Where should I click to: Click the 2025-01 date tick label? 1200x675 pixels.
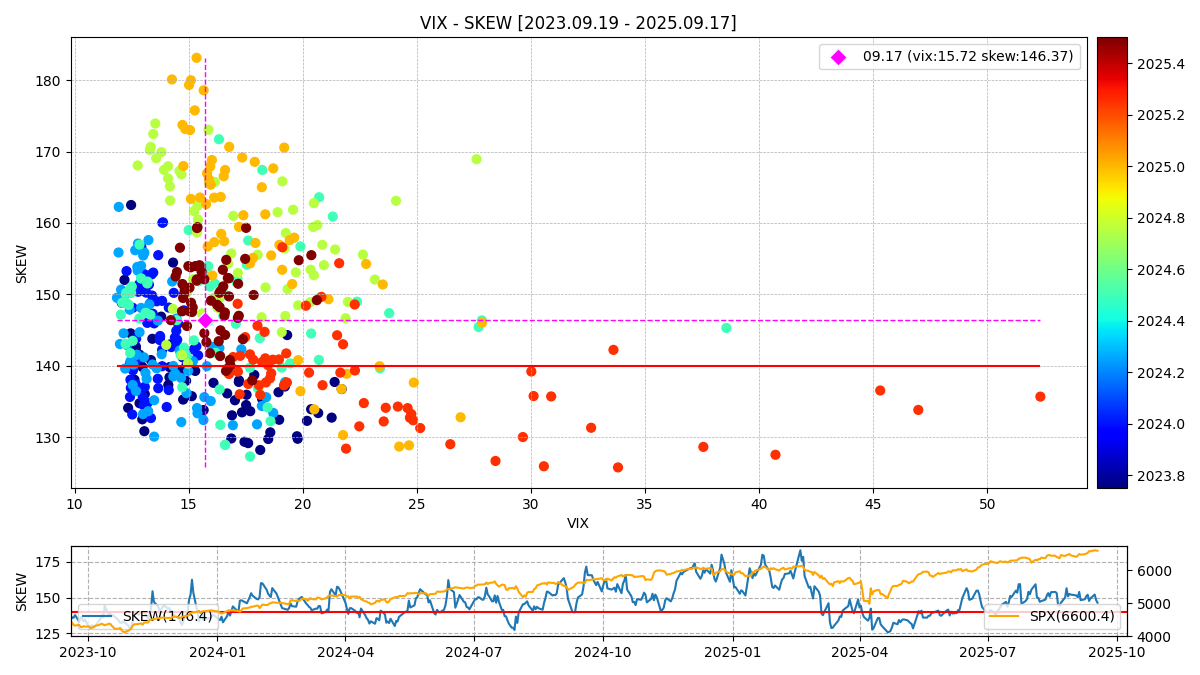(x=732, y=653)
